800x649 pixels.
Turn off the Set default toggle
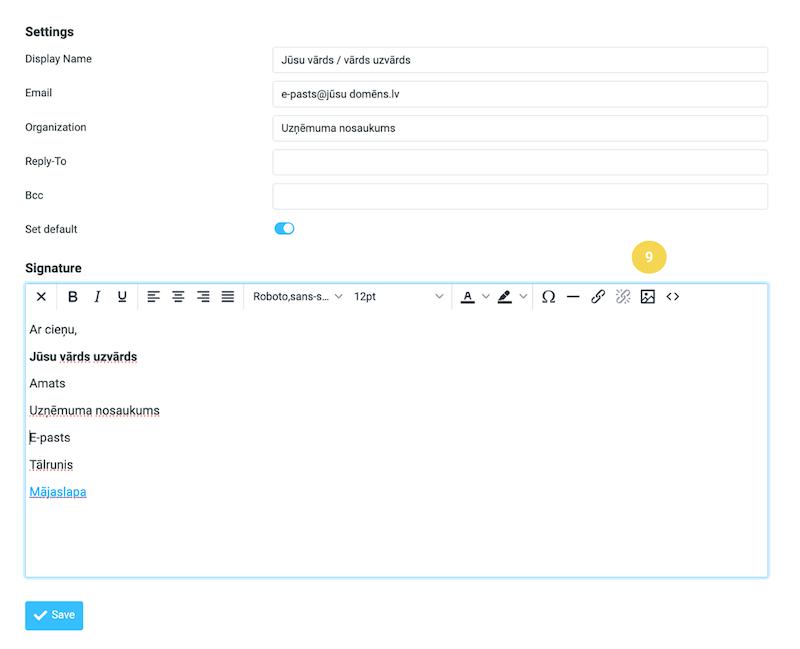click(284, 229)
